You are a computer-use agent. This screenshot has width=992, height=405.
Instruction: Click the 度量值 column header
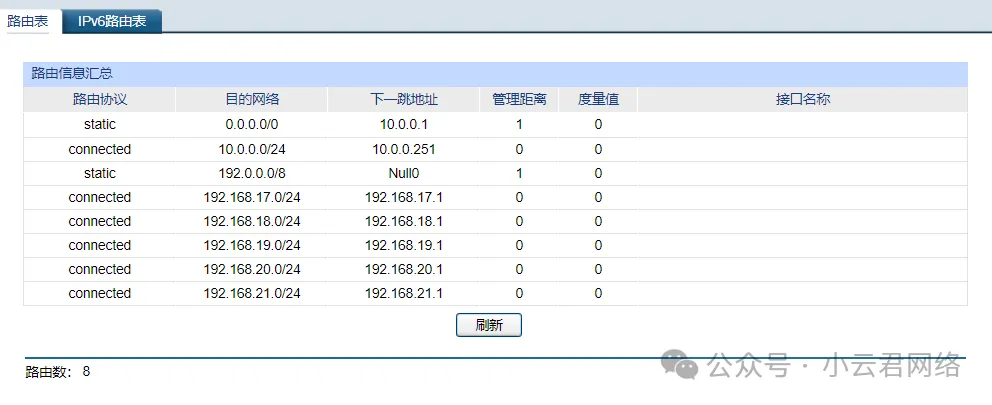[598, 100]
